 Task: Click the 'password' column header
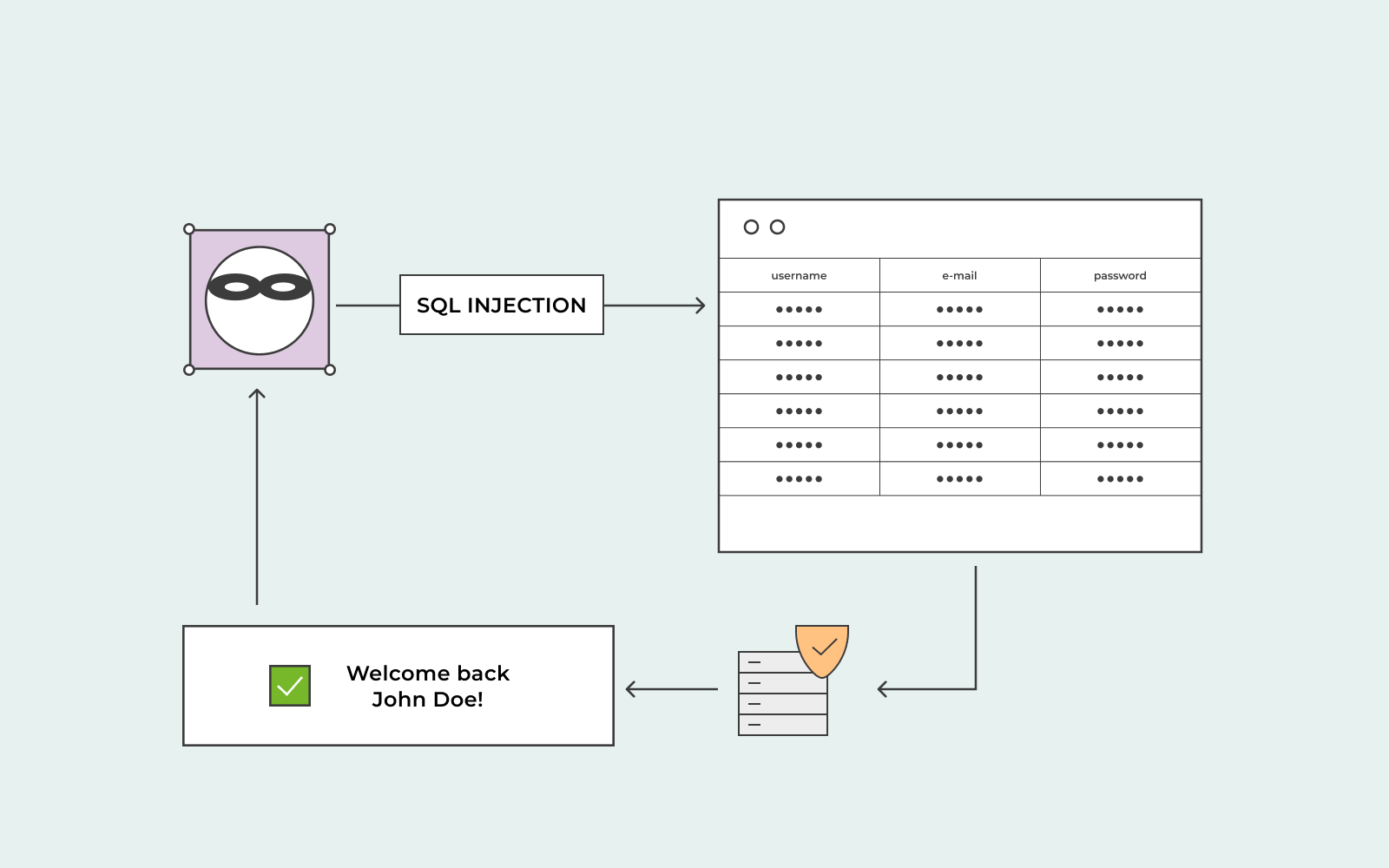click(x=1121, y=275)
